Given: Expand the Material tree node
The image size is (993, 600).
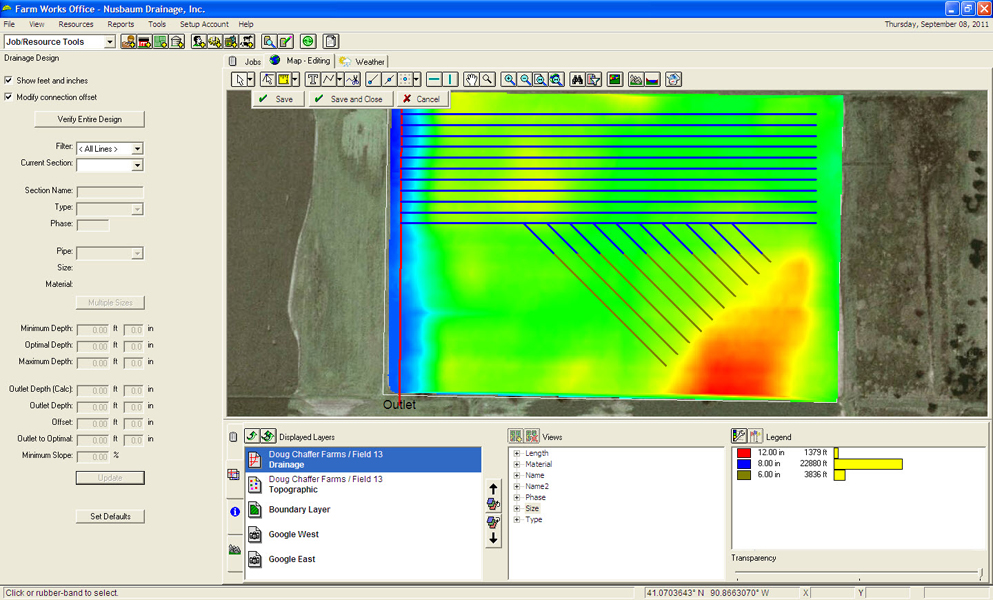Looking at the screenshot, I should coord(517,464).
